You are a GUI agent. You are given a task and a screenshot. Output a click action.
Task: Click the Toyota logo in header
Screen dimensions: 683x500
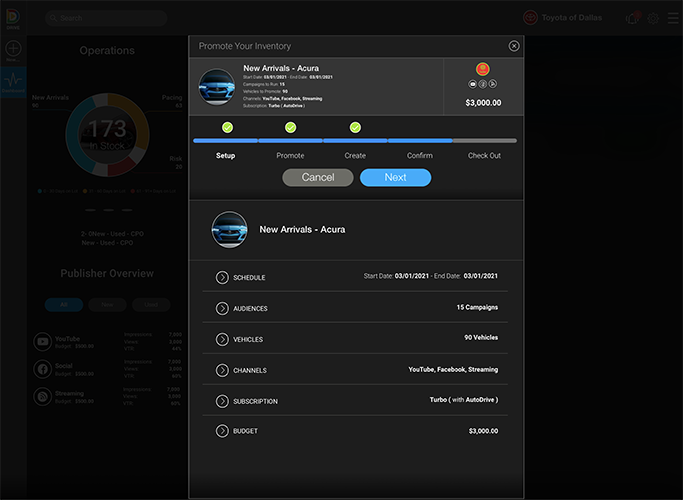point(530,18)
